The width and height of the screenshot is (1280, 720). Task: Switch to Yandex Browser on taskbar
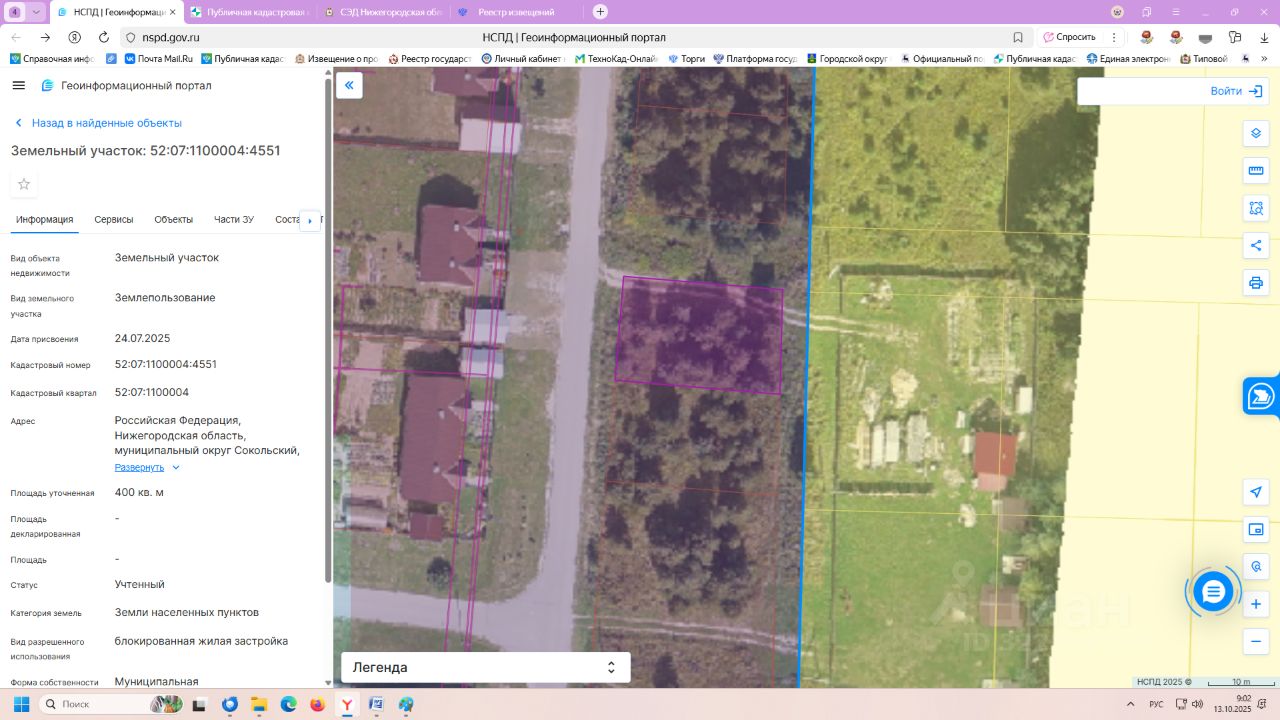tap(347, 704)
